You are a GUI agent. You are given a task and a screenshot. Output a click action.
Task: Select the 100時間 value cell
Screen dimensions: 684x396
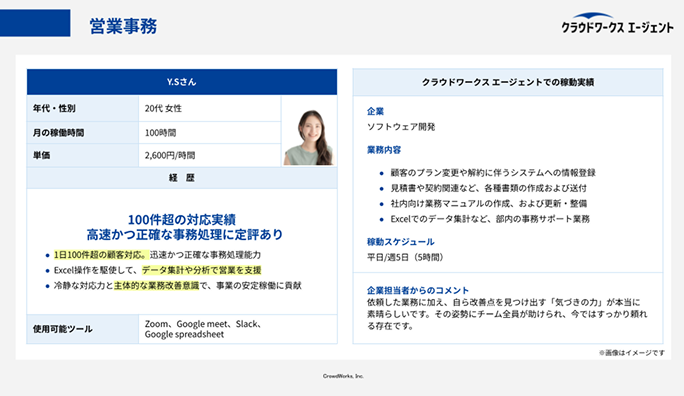tap(209, 133)
